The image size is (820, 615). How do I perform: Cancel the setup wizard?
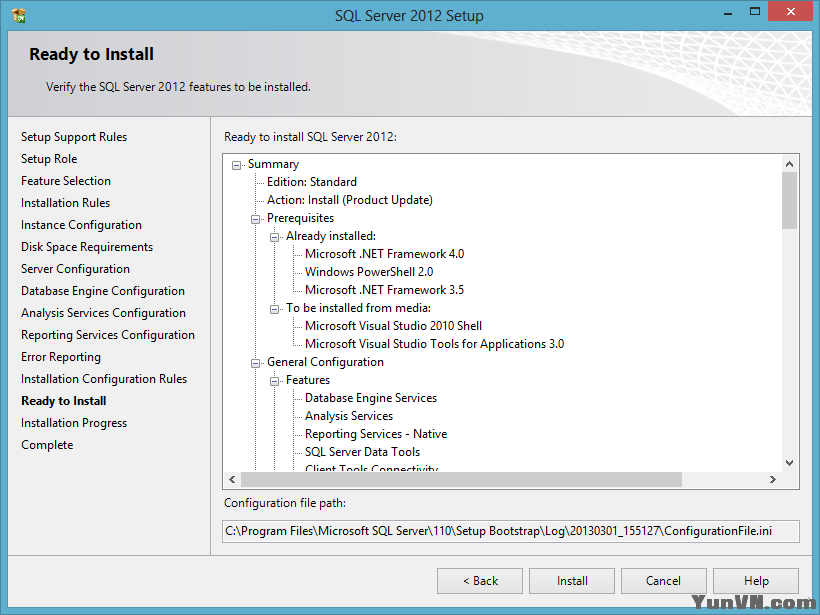(664, 581)
